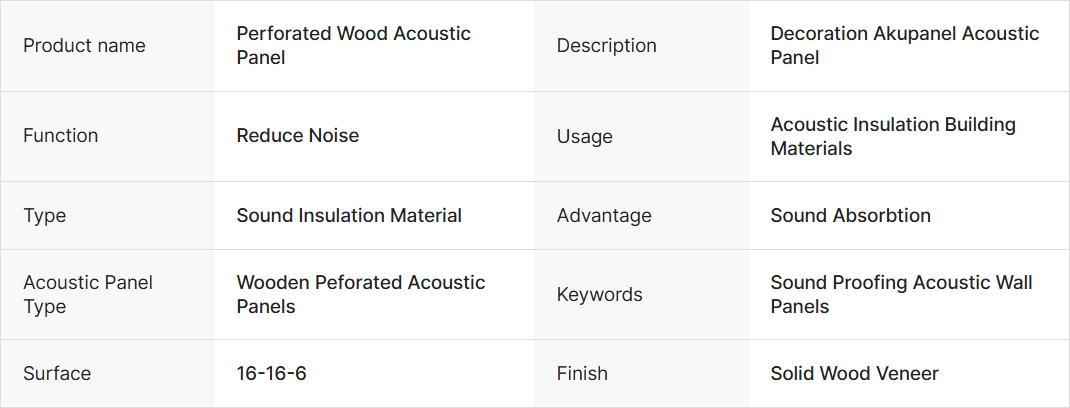Select the '16-16-6' surface value
This screenshot has width=1070, height=408.
271,374
